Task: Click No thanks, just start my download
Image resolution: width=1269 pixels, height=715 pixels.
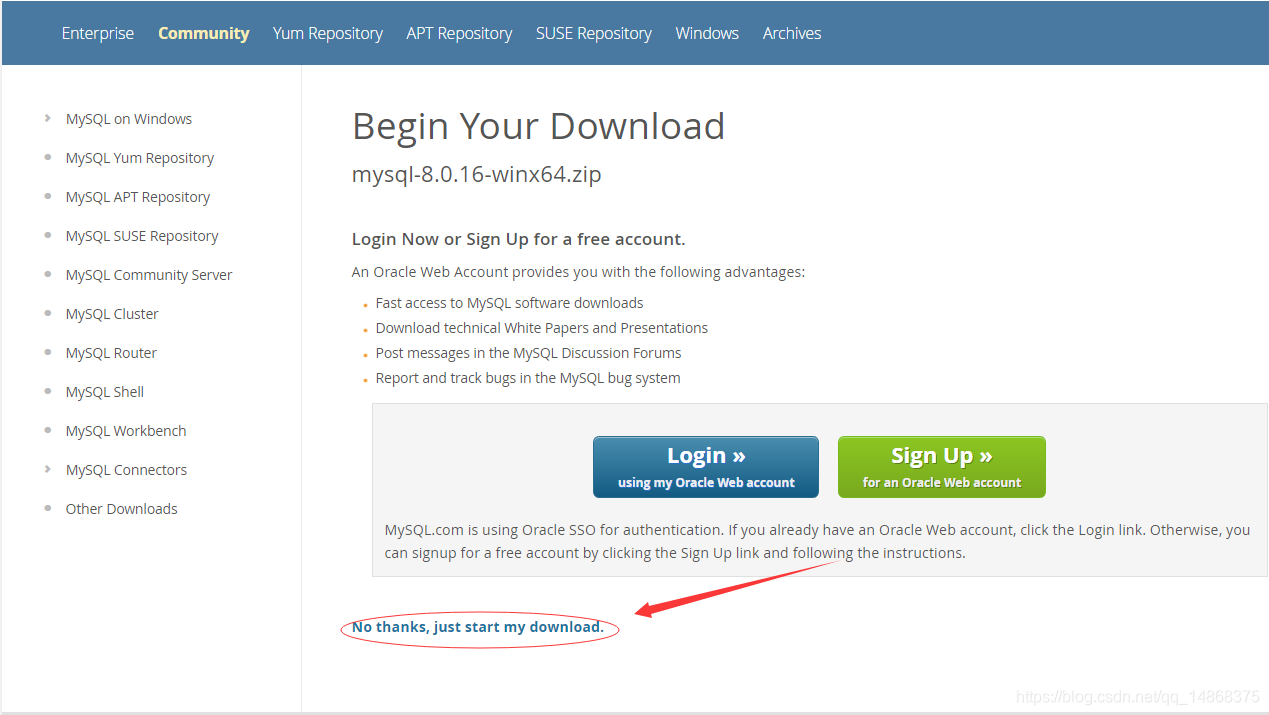Action: click(478, 627)
